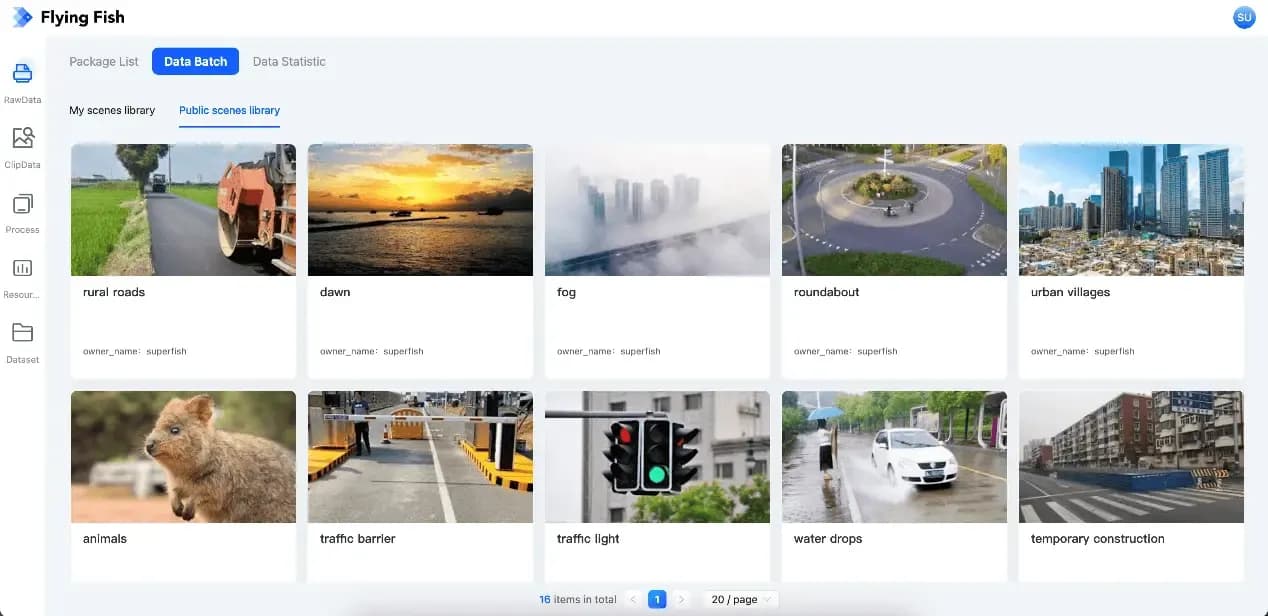Select Public scenes library tab

click(x=229, y=110)
